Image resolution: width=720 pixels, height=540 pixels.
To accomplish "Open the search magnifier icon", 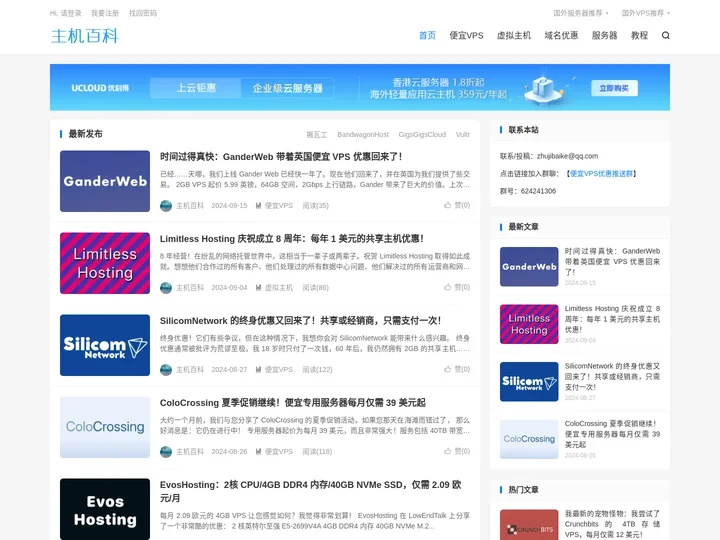I will [665, 35].
